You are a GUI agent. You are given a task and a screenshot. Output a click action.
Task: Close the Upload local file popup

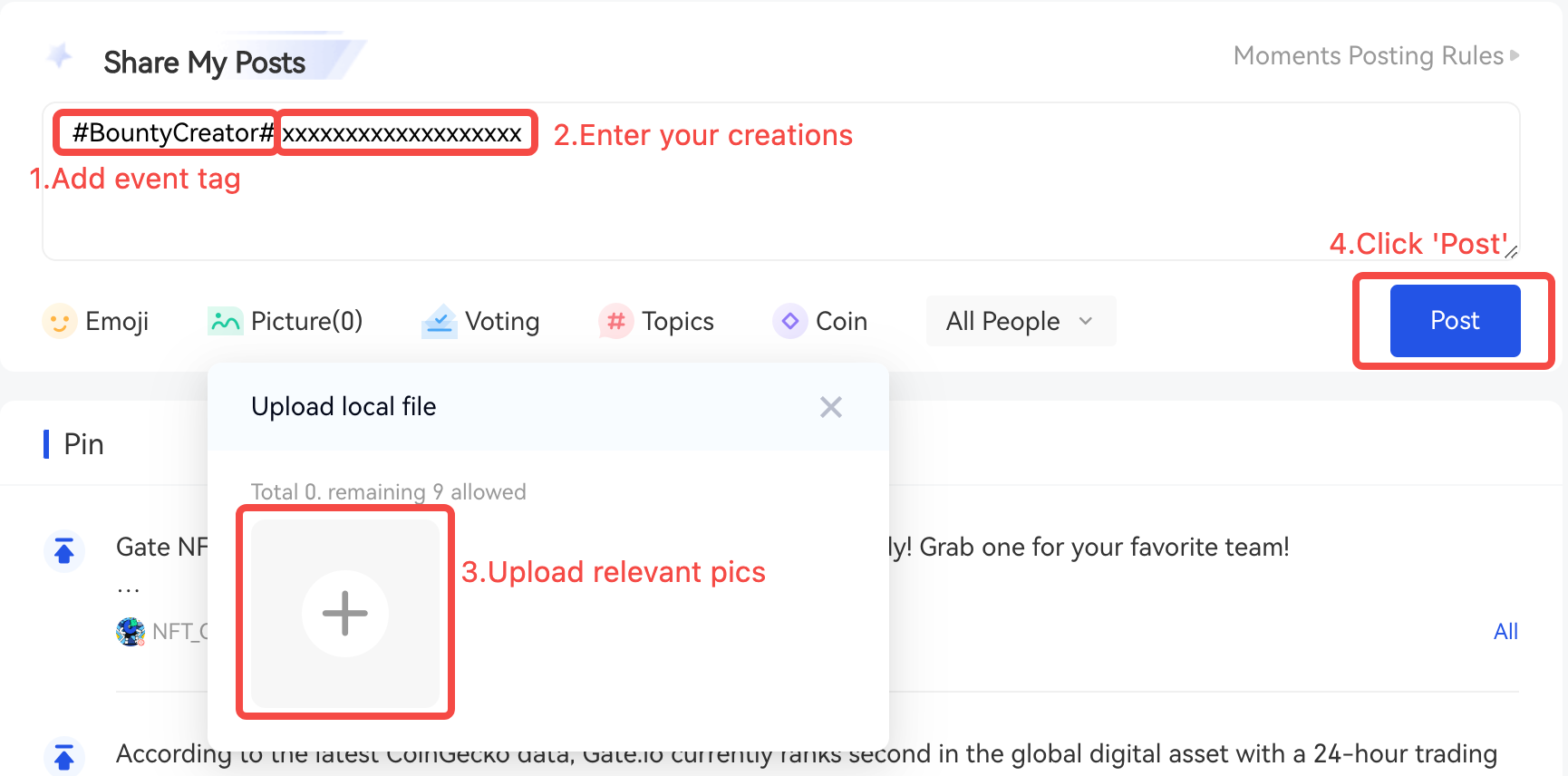830,407
